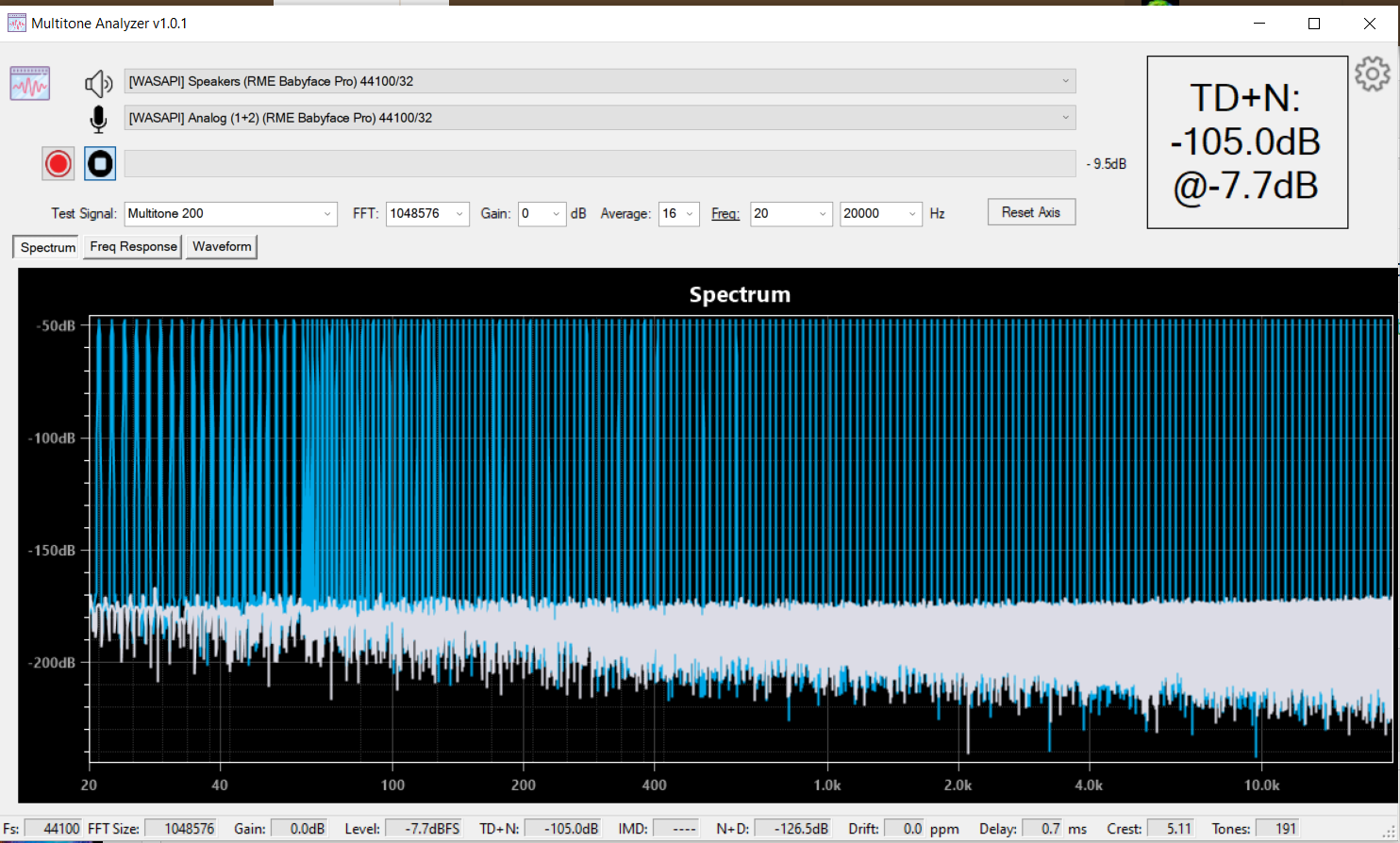Image resolution: width=1400 pixels, height=843 pixels.
Task: Click the TD+N -105.0dB status bar field
Action: tap(563, 829)
